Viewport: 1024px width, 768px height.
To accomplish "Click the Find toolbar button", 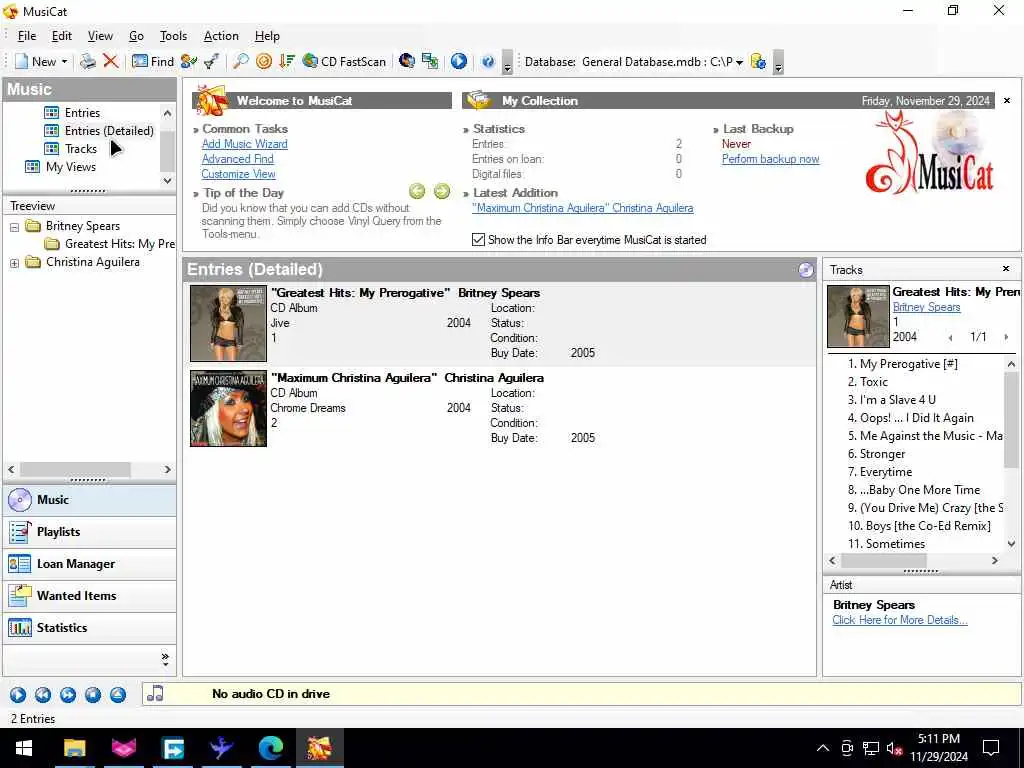I will tap(153, 61).
